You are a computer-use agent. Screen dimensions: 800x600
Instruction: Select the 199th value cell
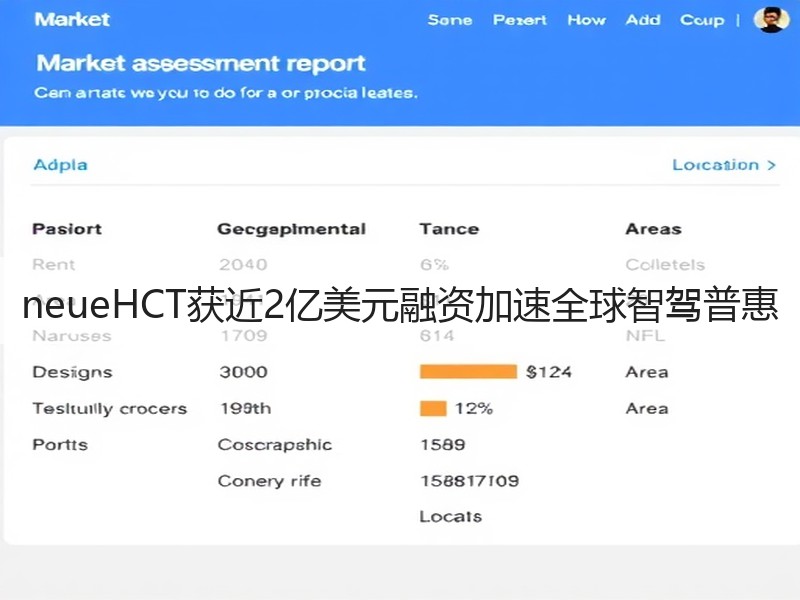point(245,409)
